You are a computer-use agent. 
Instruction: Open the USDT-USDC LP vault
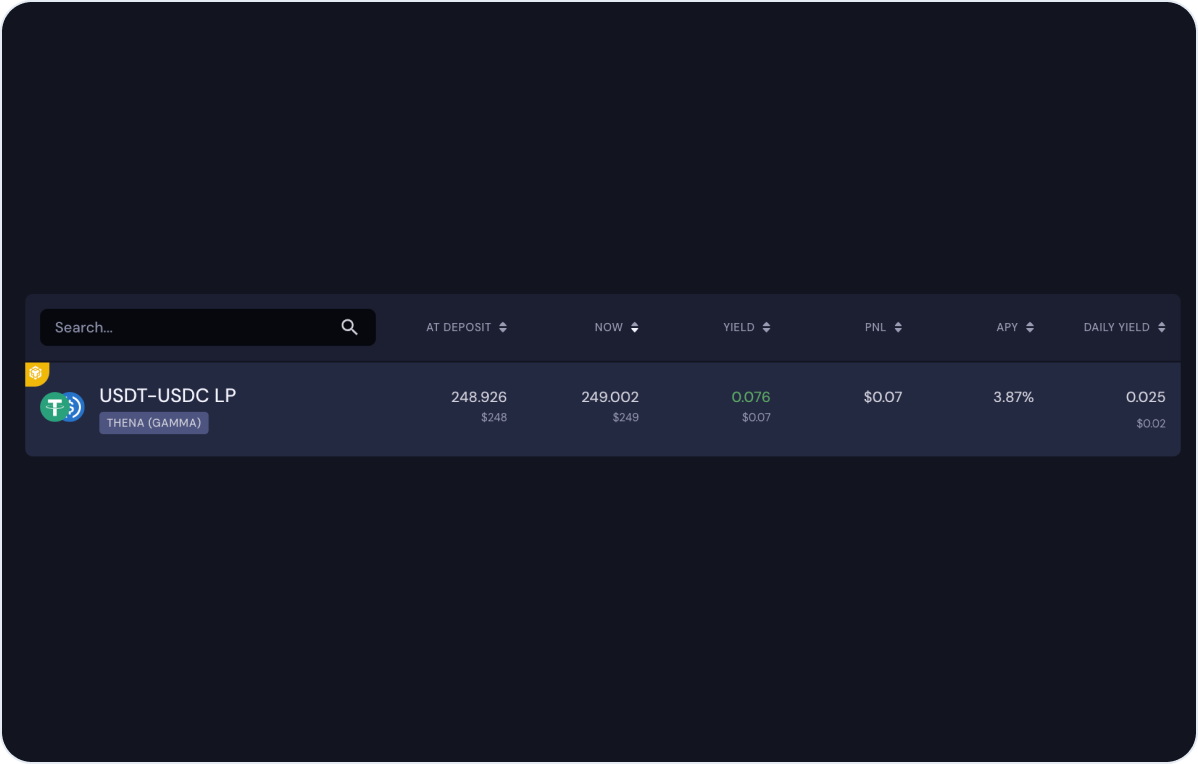167,395
